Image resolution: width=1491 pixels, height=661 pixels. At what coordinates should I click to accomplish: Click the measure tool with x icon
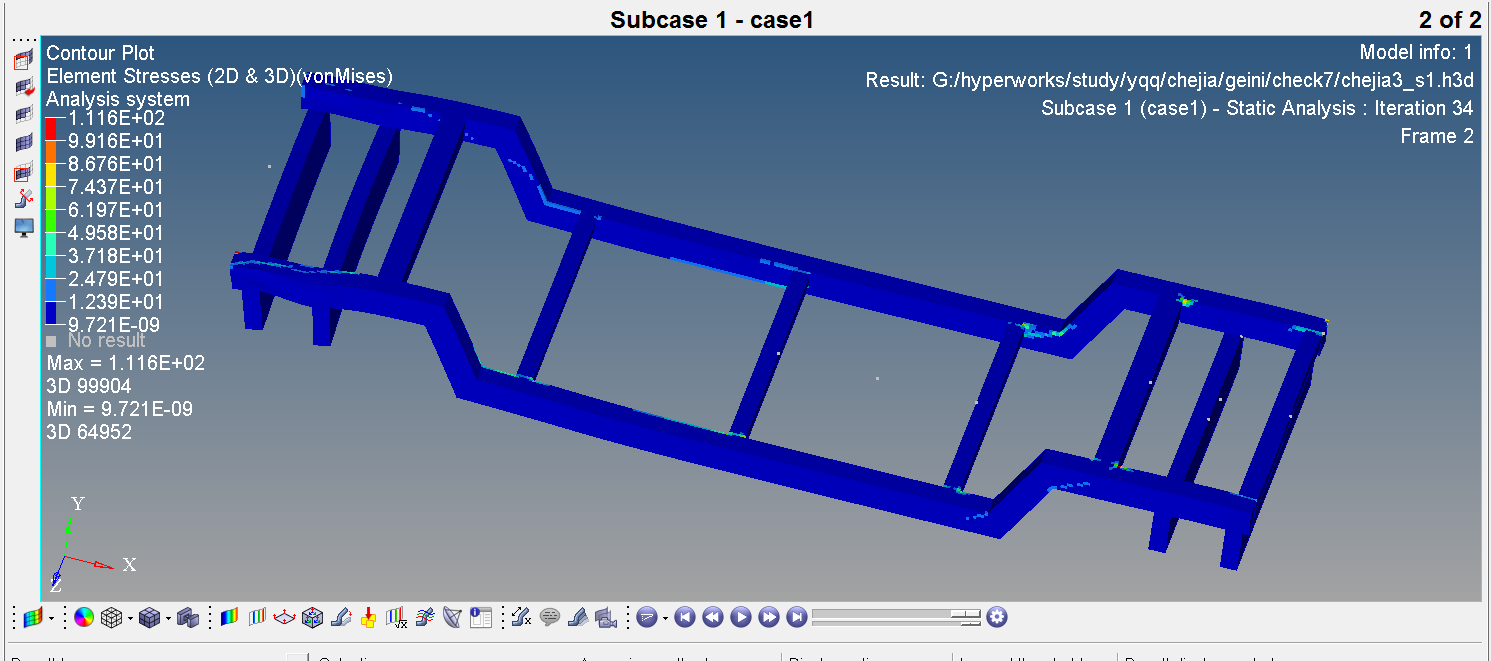521,618
